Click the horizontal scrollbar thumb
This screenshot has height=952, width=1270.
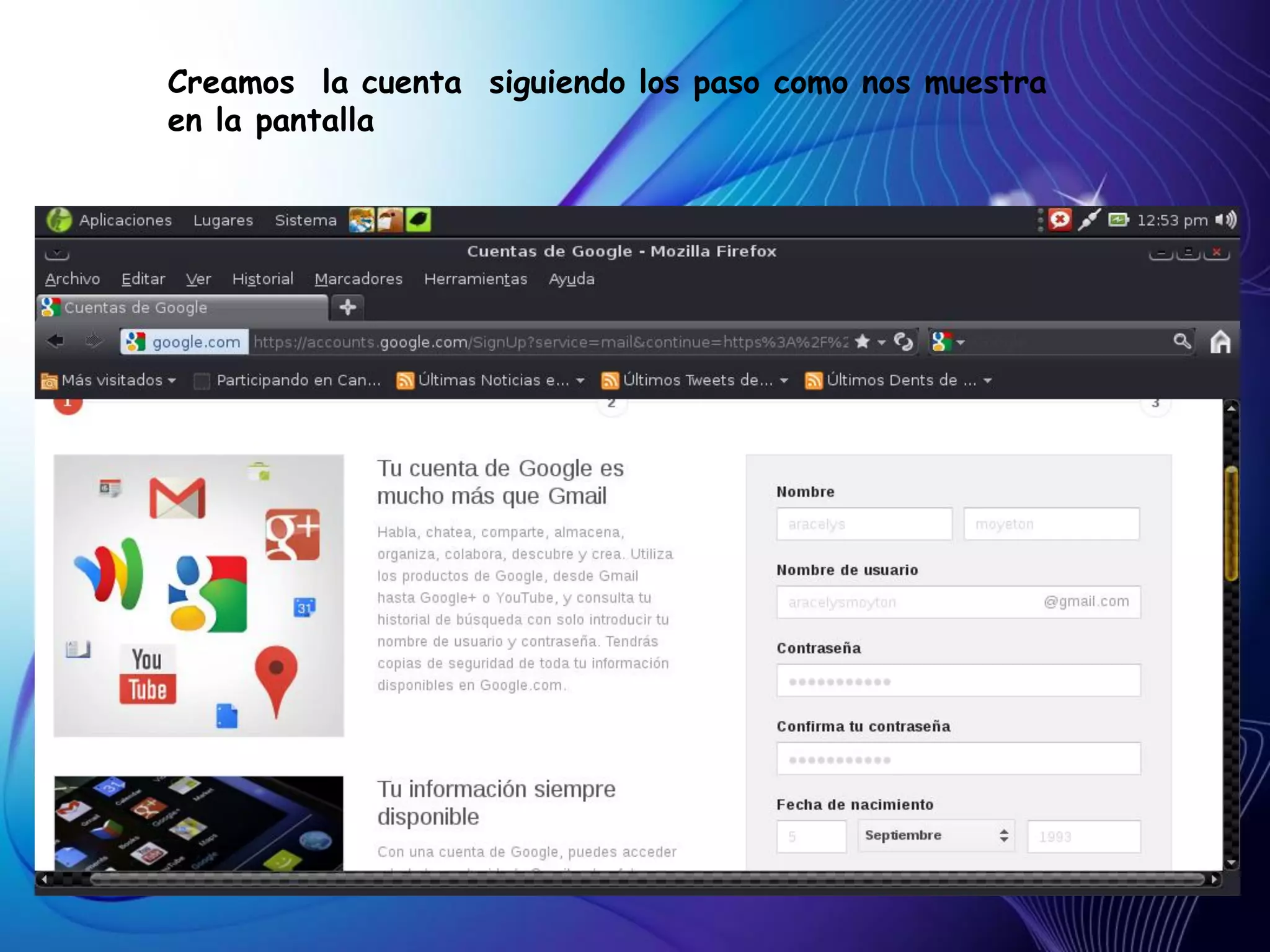click(647, 879)
